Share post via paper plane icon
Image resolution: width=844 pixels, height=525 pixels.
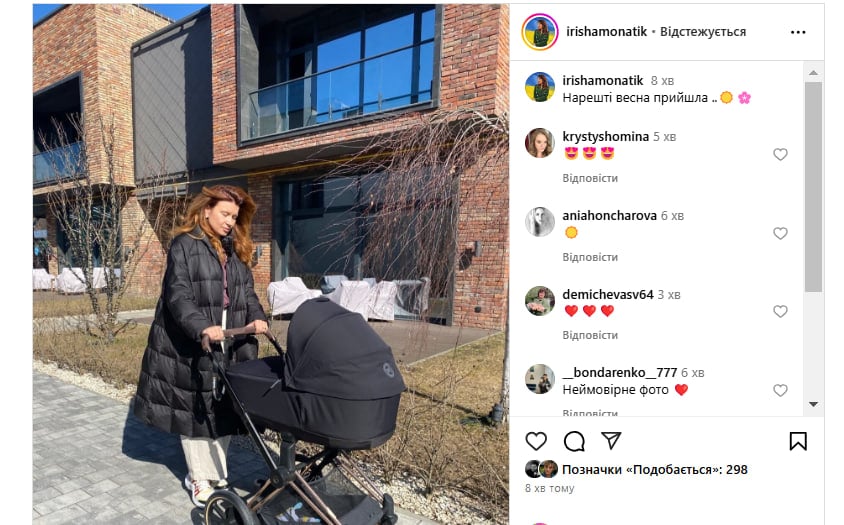tap(611, 440)
